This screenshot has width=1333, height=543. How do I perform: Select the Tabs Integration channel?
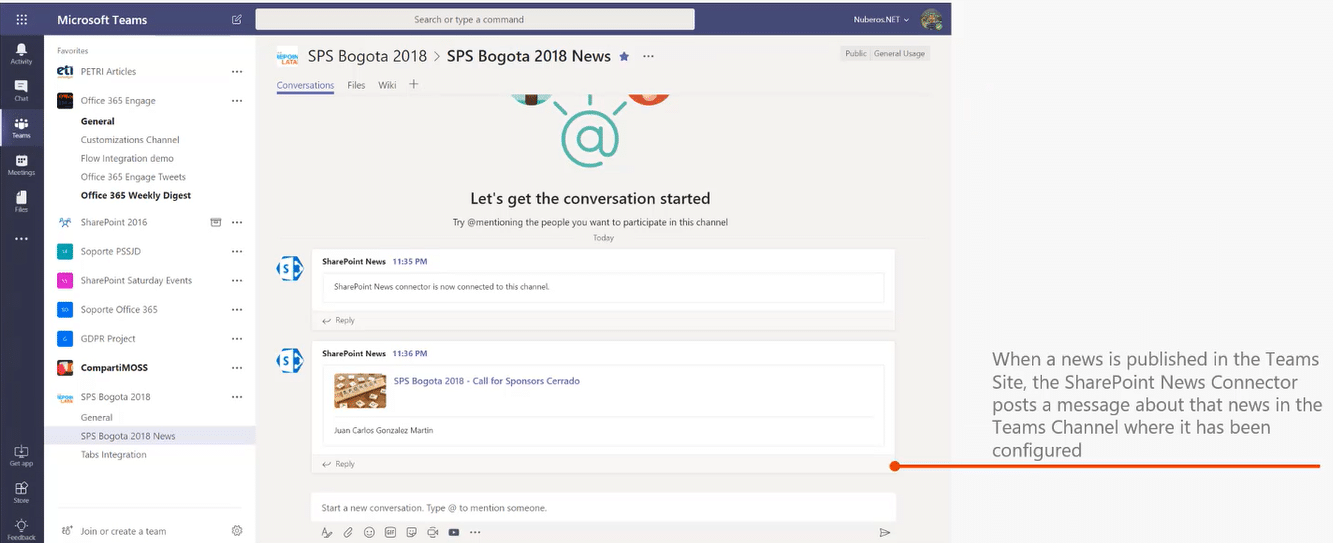tap(113, 454)
